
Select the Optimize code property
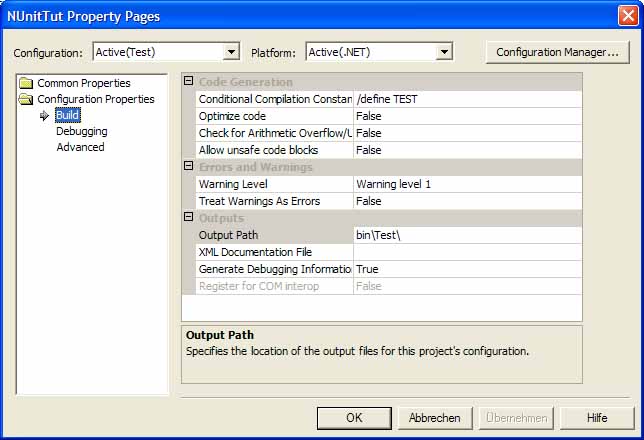pos(274,116)
